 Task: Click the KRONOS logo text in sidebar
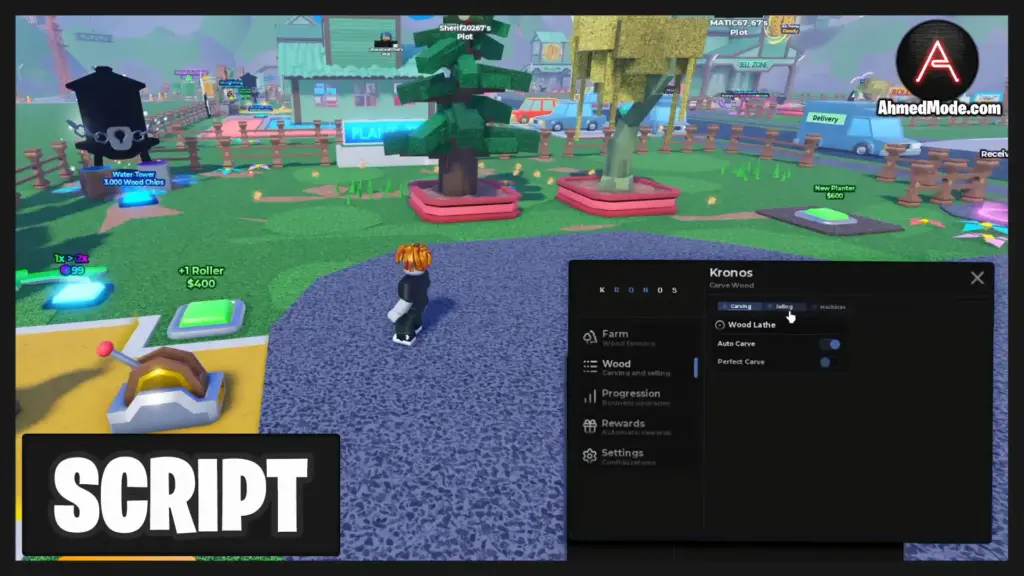(x=638, y=290)
